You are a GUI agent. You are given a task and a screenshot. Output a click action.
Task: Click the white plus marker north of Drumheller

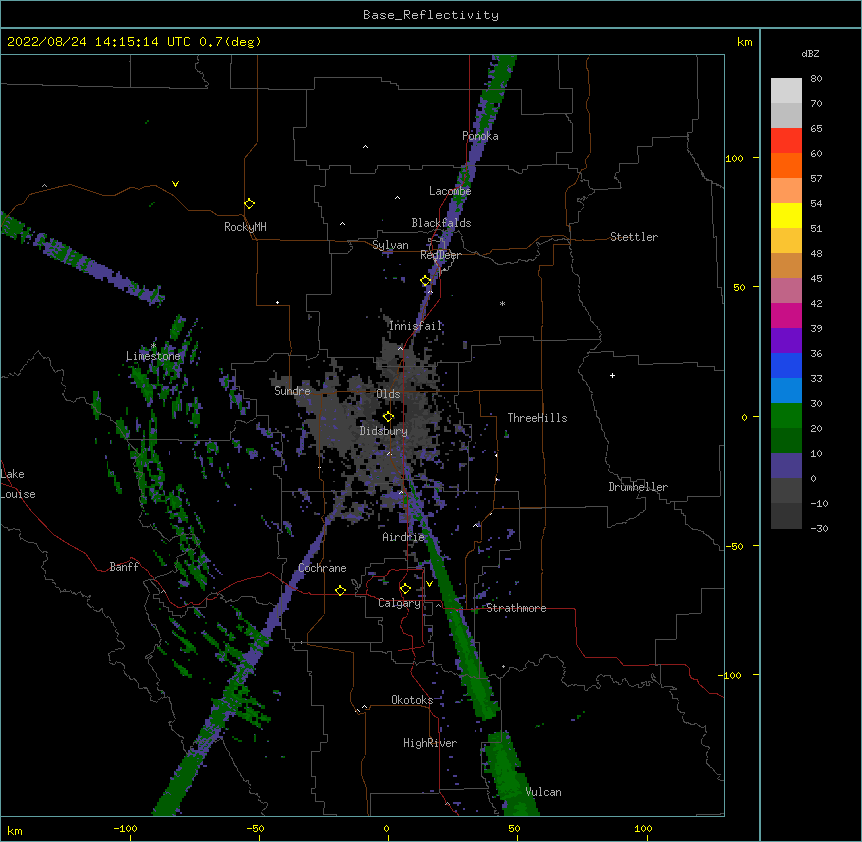click(x=612, y=375)
